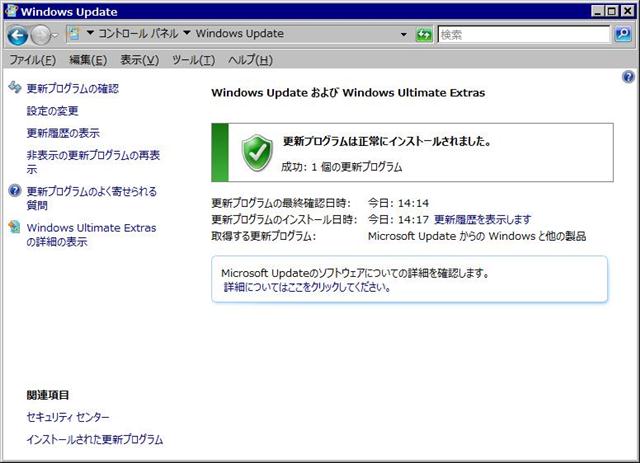The image size is (640, 463).
Task: Click the 更新プログラムの確認 icon in sidebar
Action: tap(15, 87)
